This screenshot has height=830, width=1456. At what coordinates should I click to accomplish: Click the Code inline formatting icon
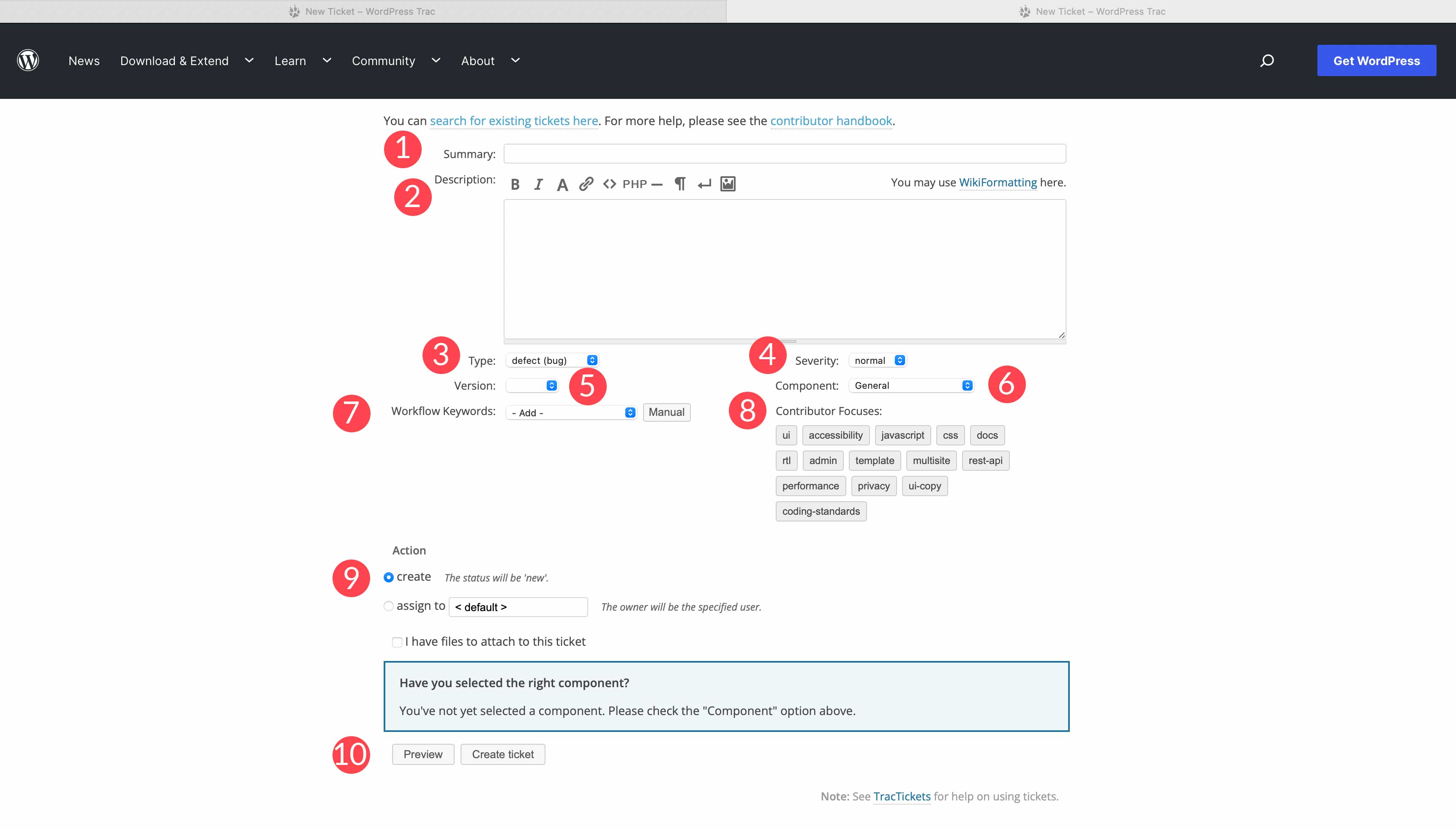[609, 184]
